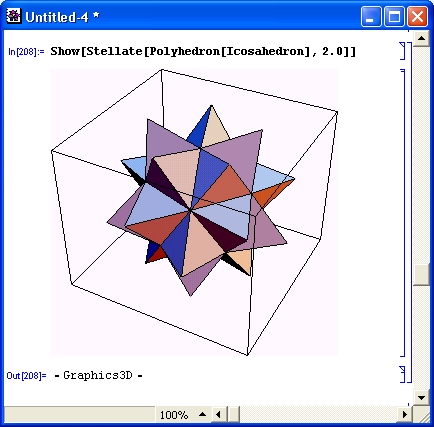Select the graphics output cell bracket
Viewport: 434px width, 427px height.
403,213
